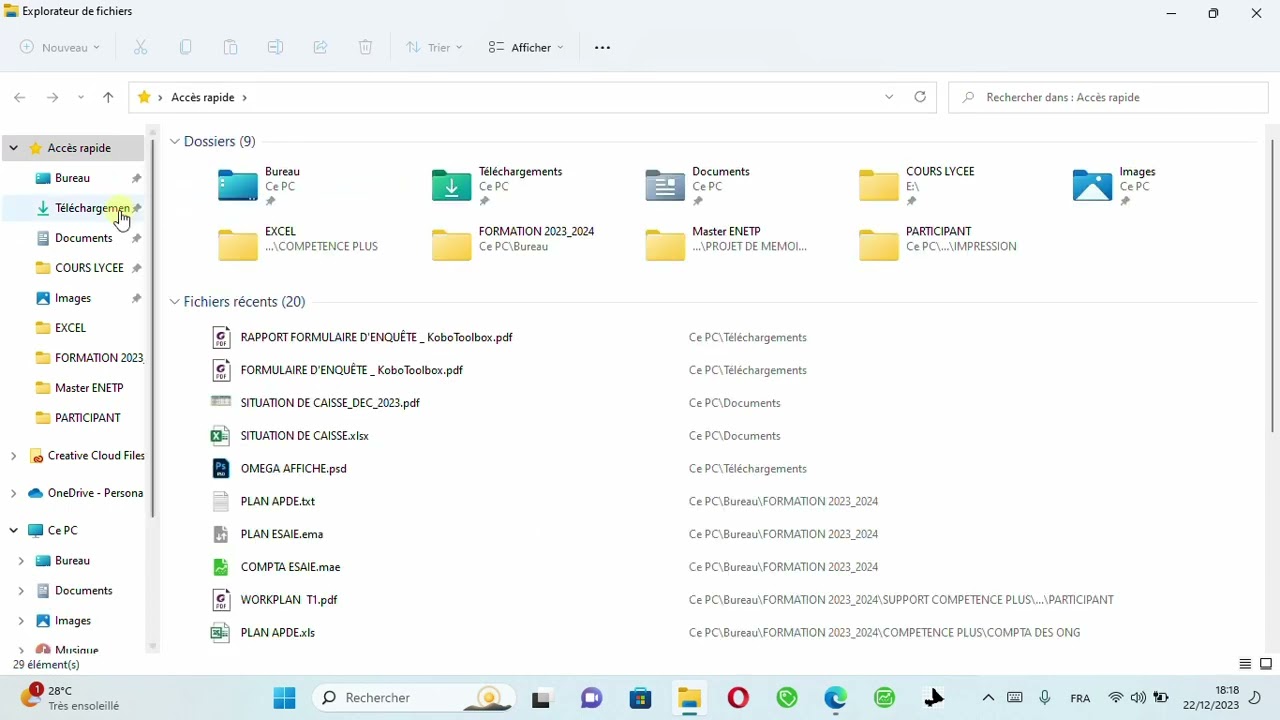
Task: Open the Afficher view dropdown
Action: coord(526,47)
